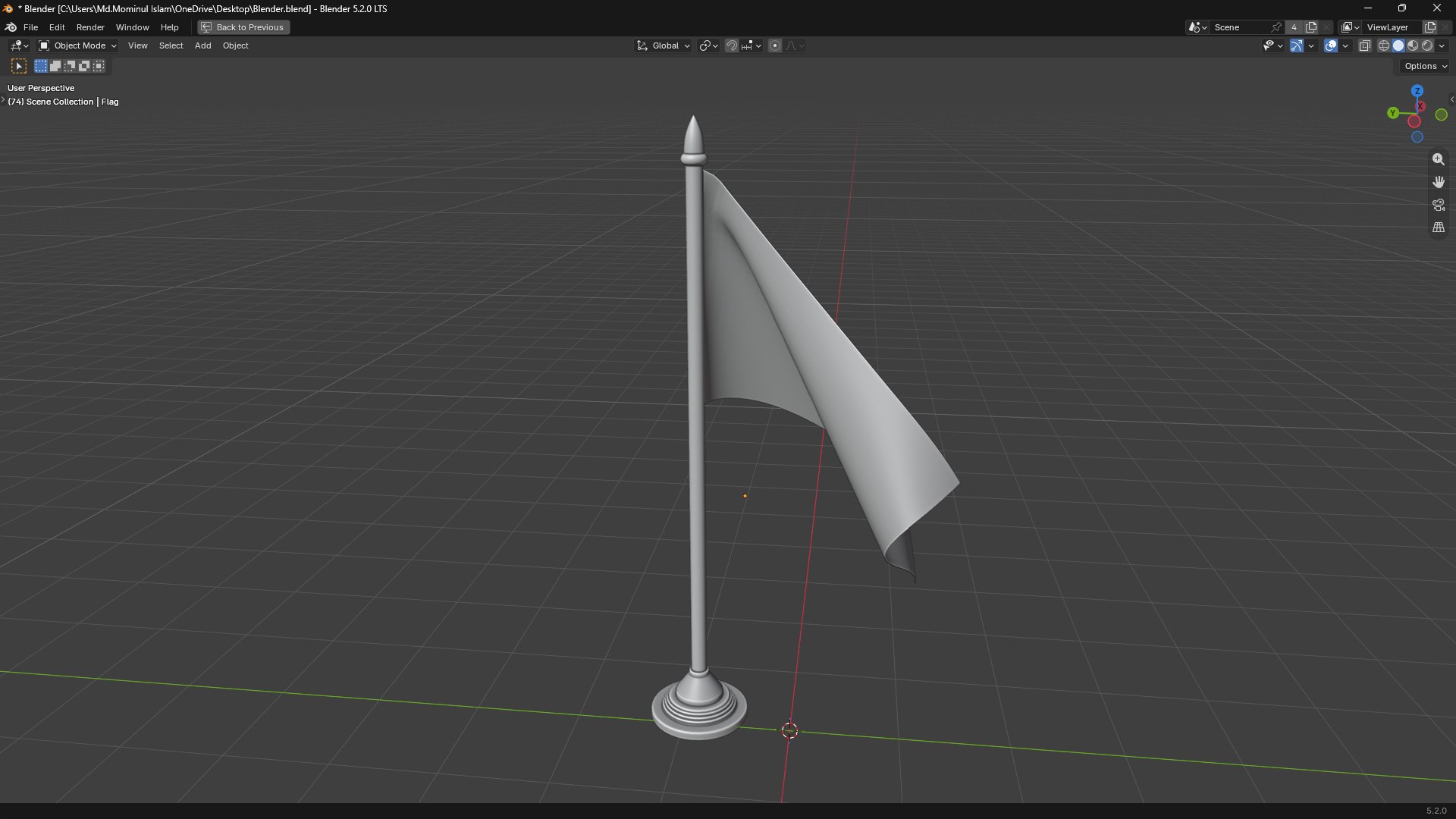Image resolution: width=1456 pixels, height=819 pixels.
Task: Toggle the camera view icon
Action: 1439,205
